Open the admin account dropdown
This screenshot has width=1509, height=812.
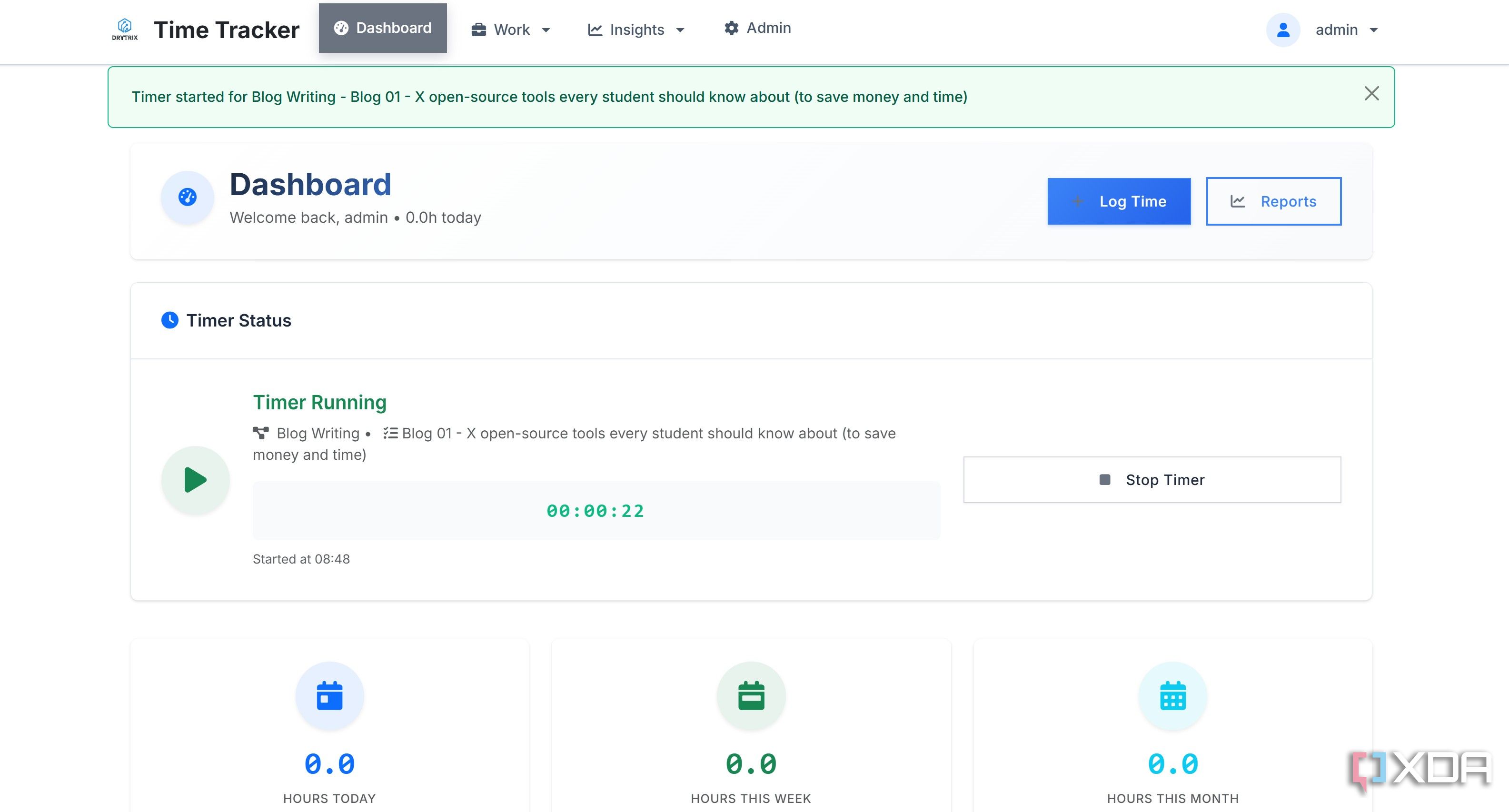(1346, 30)
